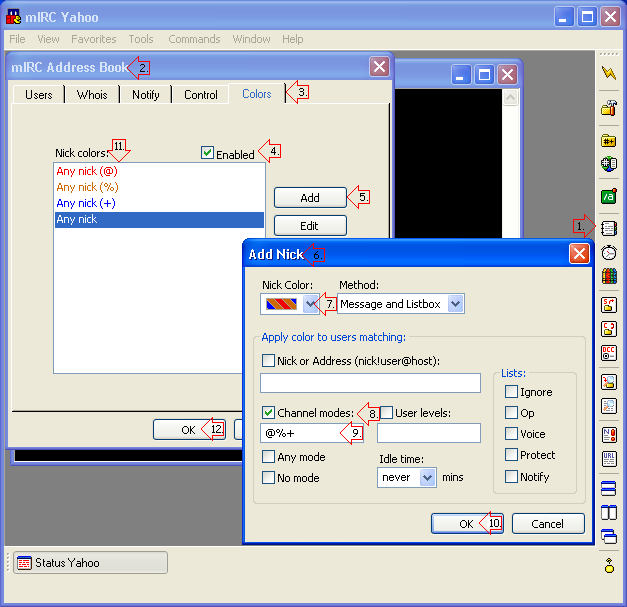Open the Help menu

coord(293,39)
